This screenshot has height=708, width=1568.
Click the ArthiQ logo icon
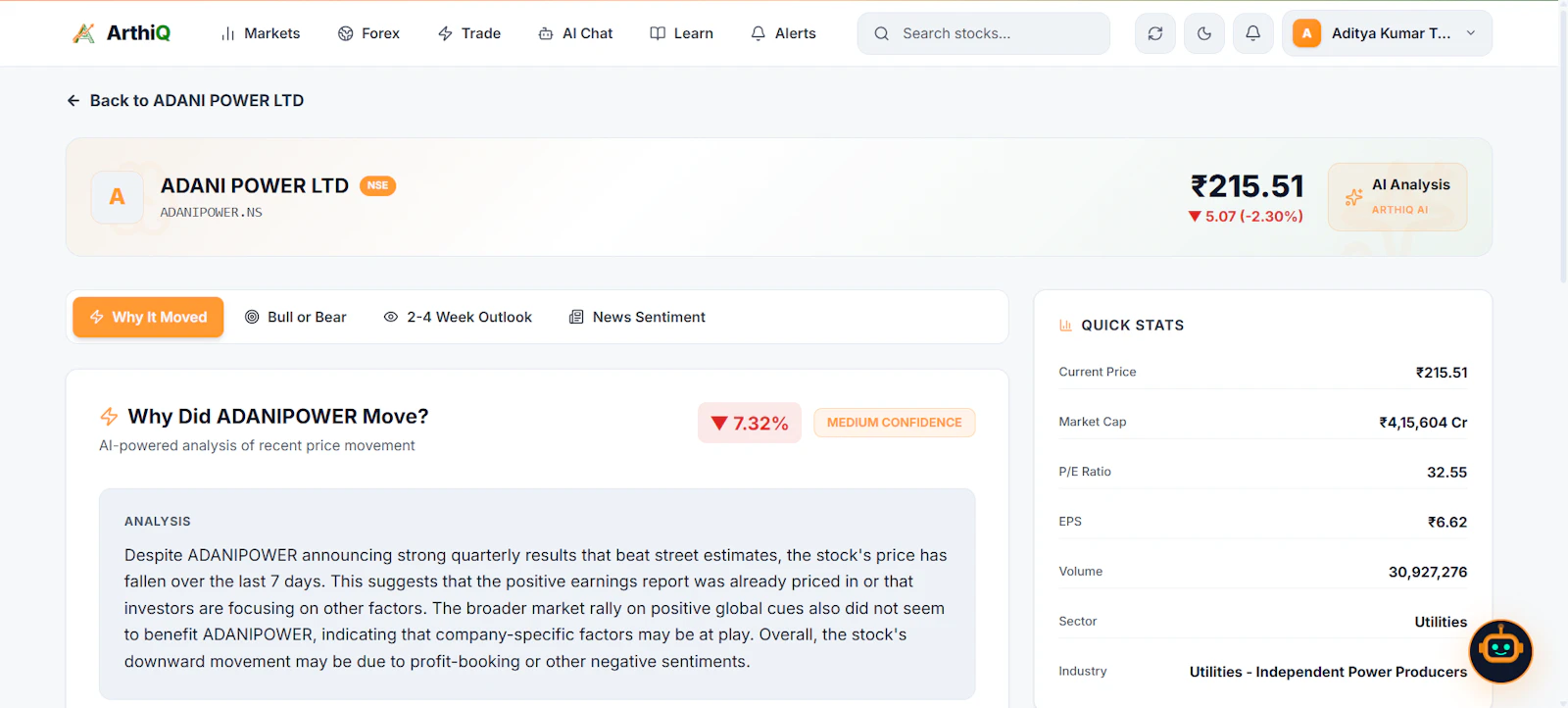tap(84, 33)
